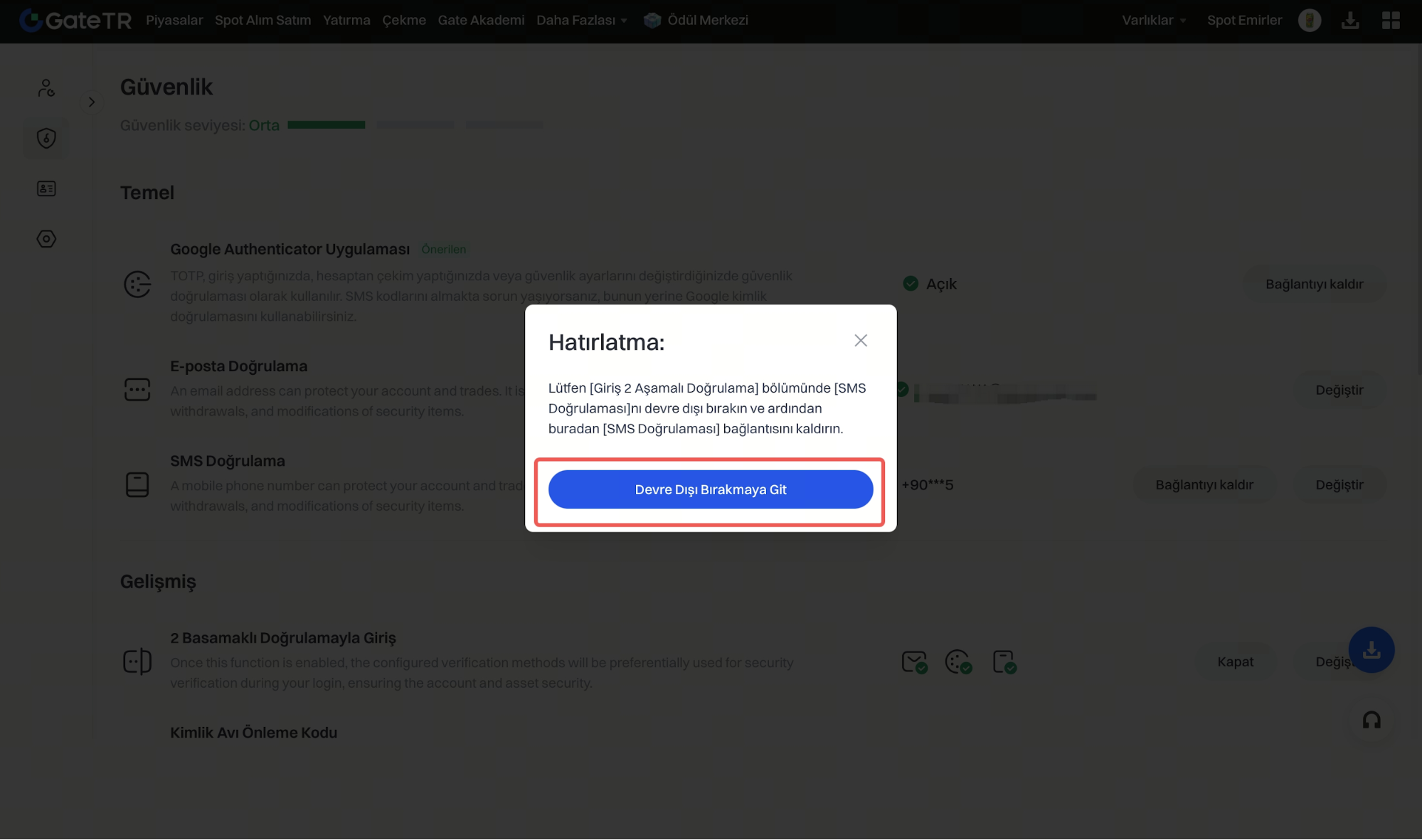Open the headset support chat icon
Image resolution: width=1422 pixels, height=840 pixels.
1371,721
